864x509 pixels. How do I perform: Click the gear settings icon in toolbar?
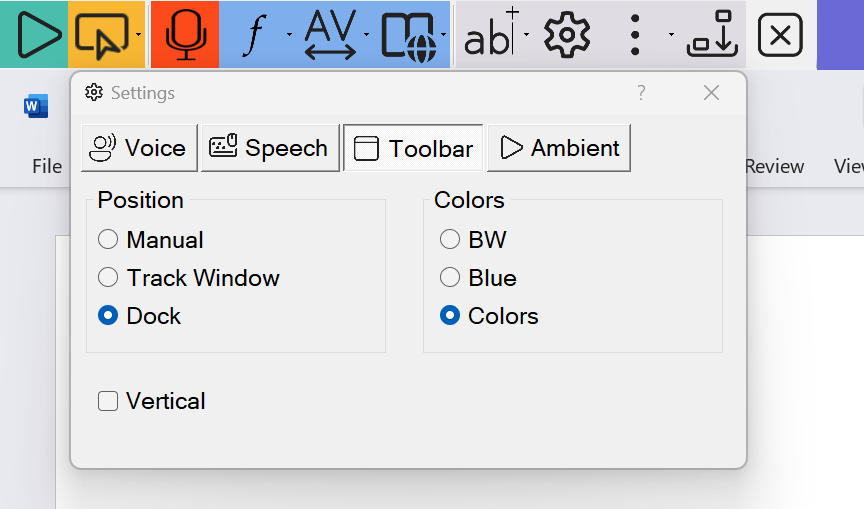tap(567, 35)
